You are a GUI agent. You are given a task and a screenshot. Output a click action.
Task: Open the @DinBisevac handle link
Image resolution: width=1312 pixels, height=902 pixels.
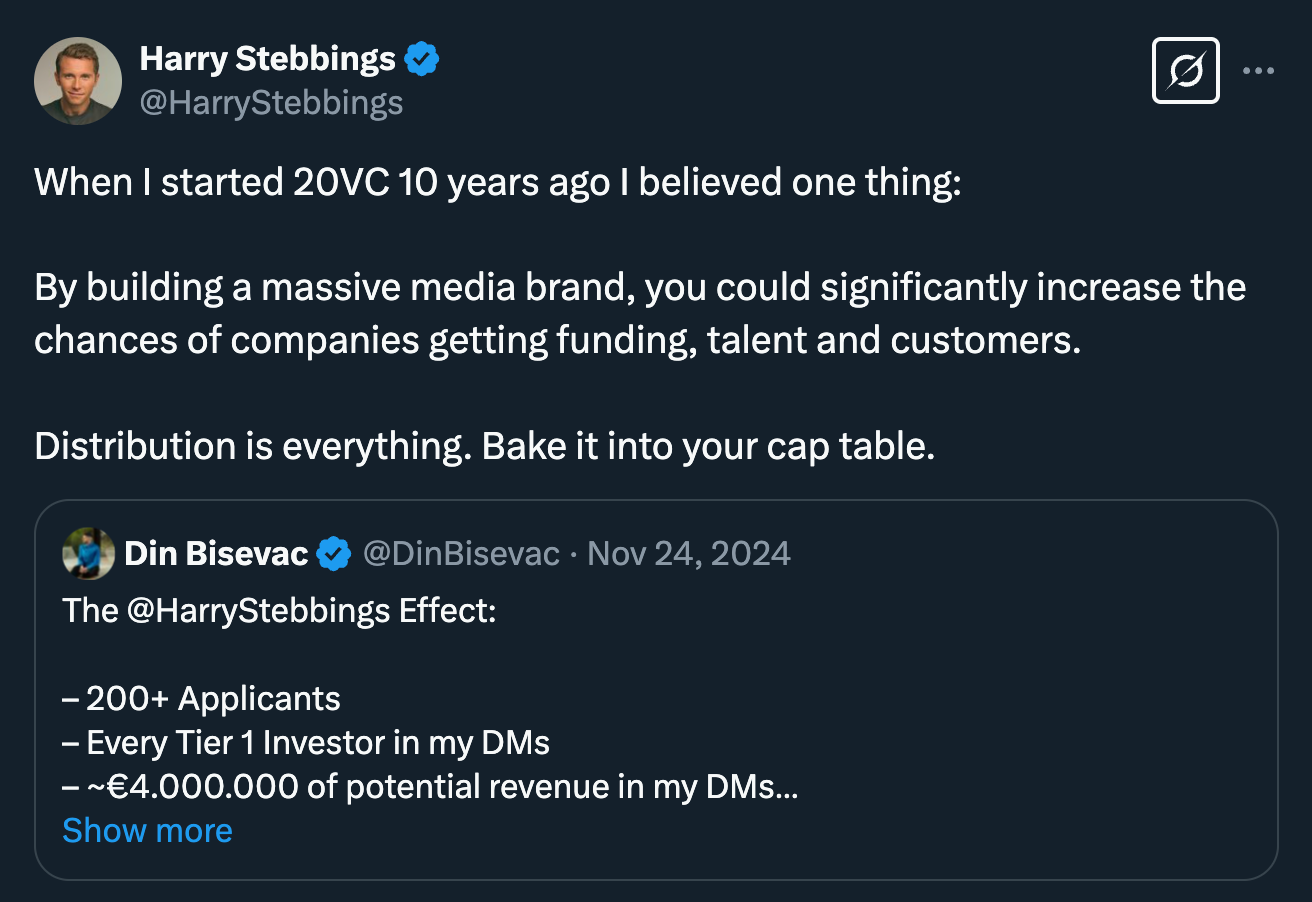[x=461, y=553]
